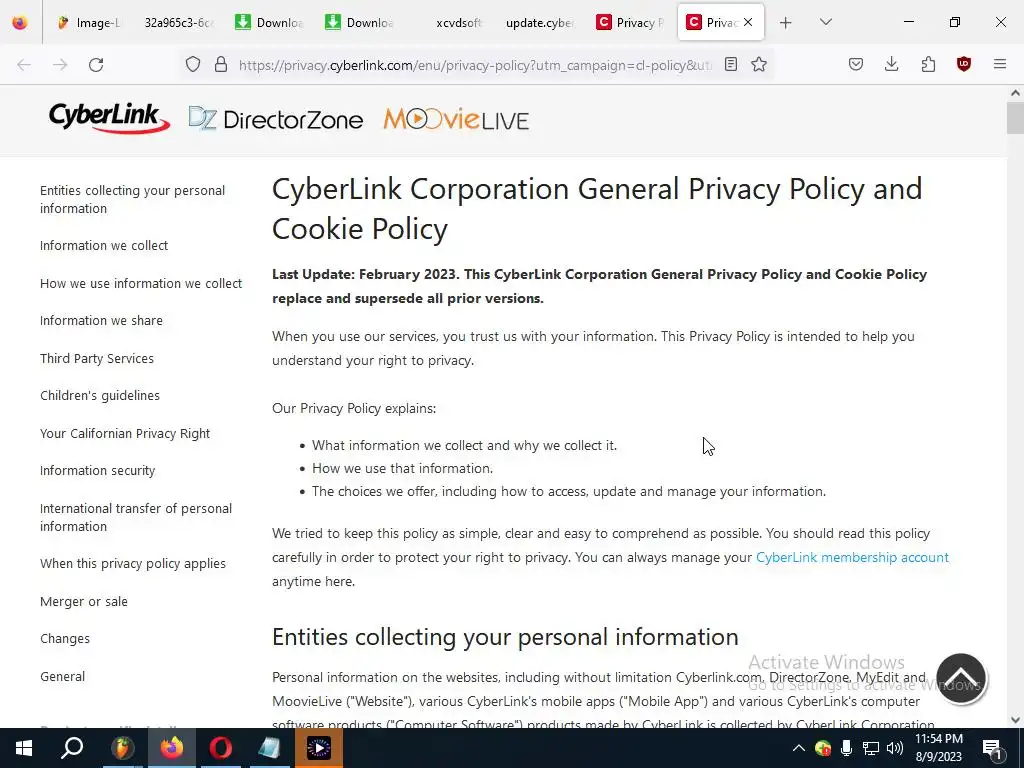The image size is (1024, 768).
Task: Launch Opera from the taskbar
Action: (221, 748)
